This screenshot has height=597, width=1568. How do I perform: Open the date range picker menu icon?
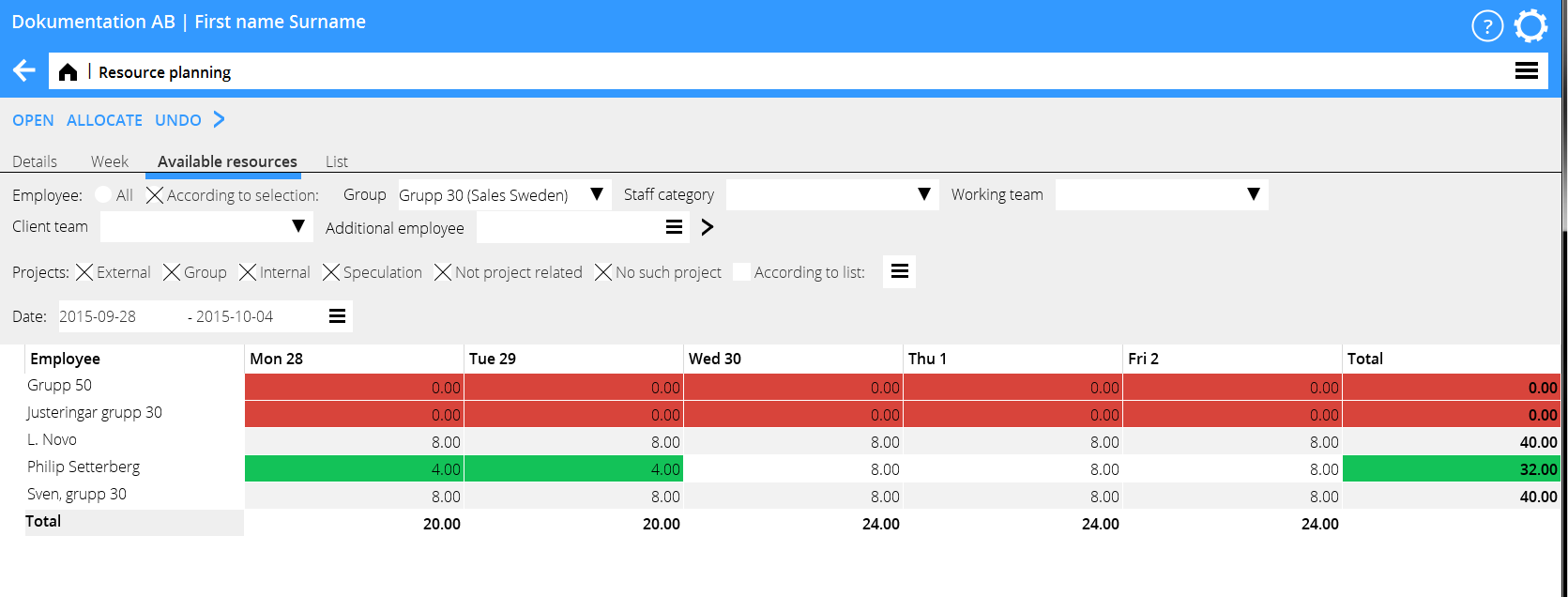pyautogui.click(x=337, y=316)
